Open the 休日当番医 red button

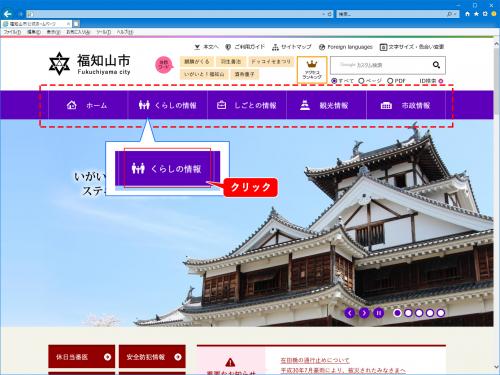(x=82, y=357)
